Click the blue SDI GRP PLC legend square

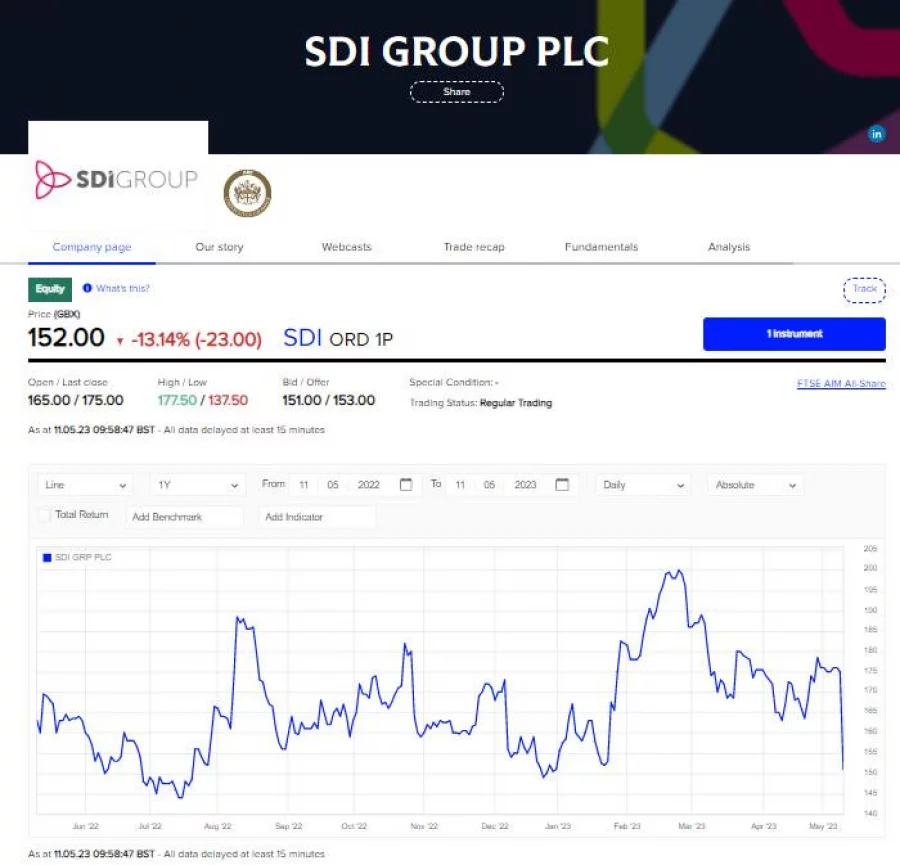47,557
